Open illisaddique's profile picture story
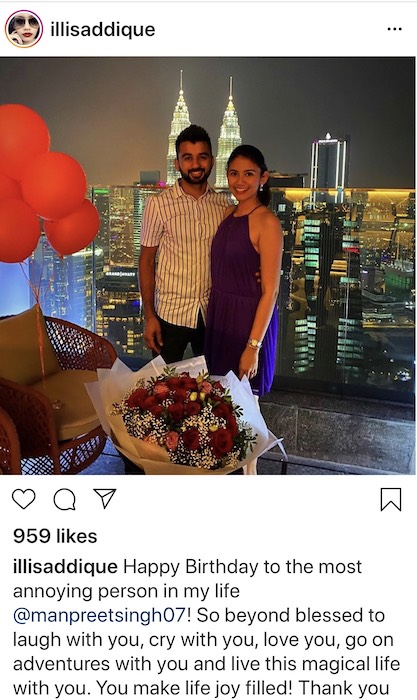 click(24, 29)
